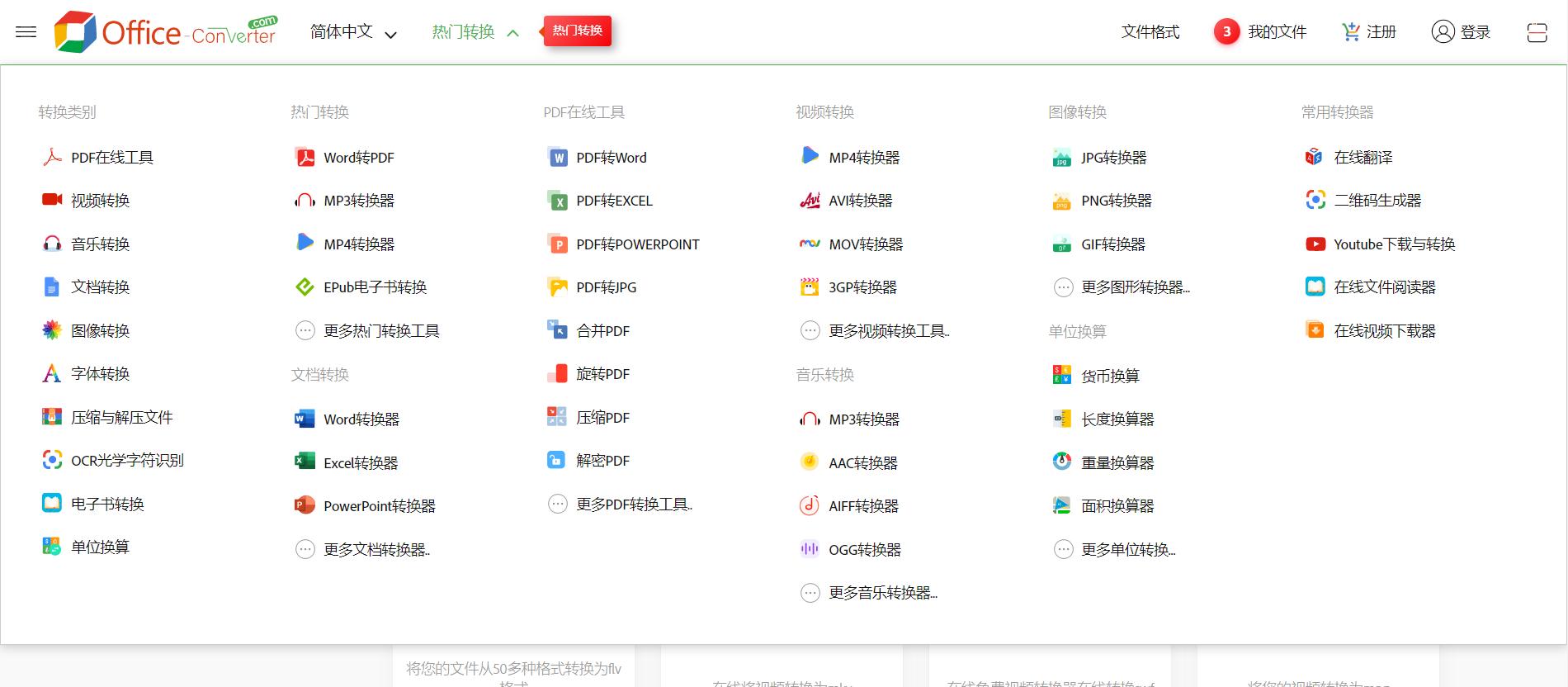
Task: Click the PDF转Word icon
Action: click(x=559, y=157)
